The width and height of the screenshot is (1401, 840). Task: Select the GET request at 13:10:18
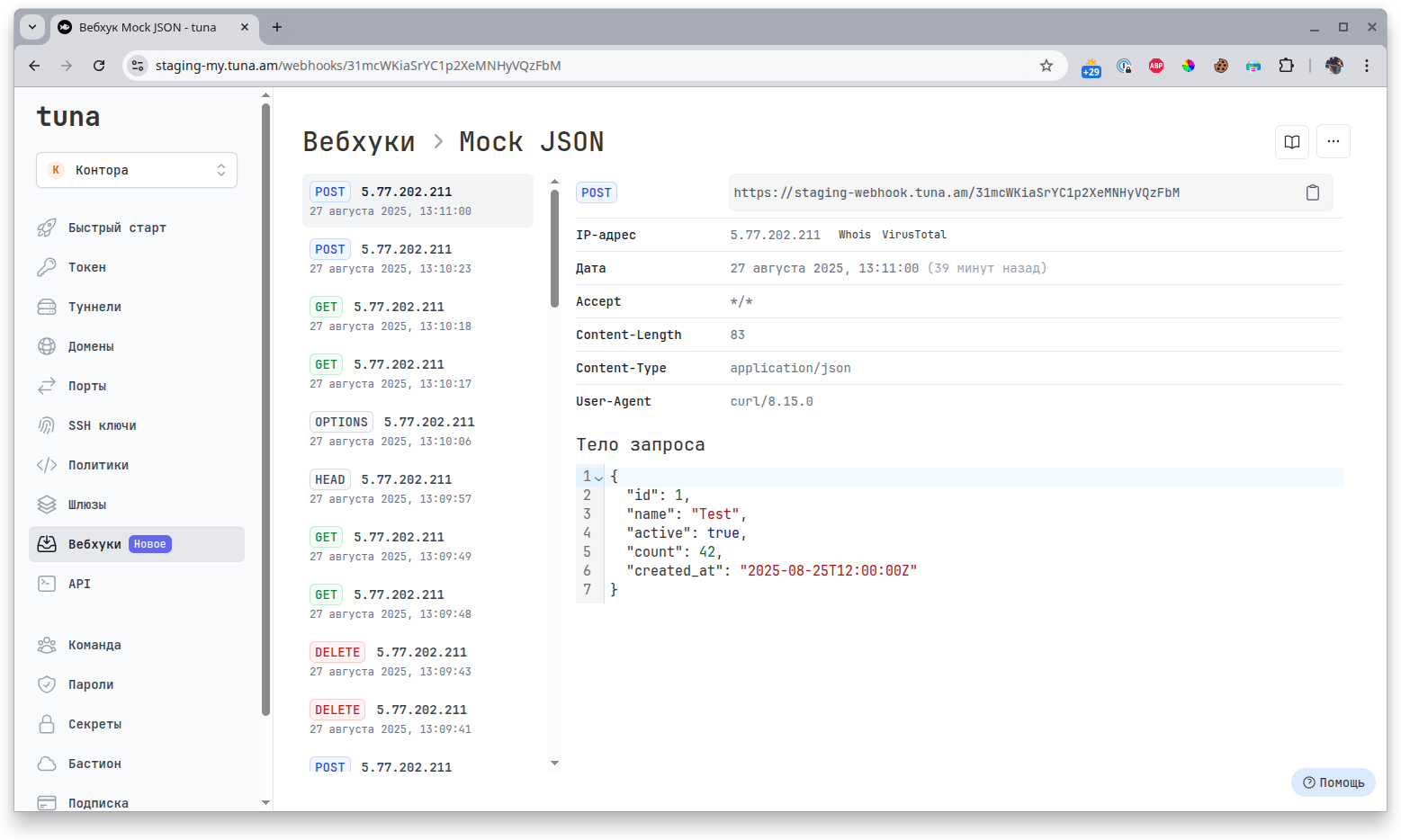click(418, 316)
